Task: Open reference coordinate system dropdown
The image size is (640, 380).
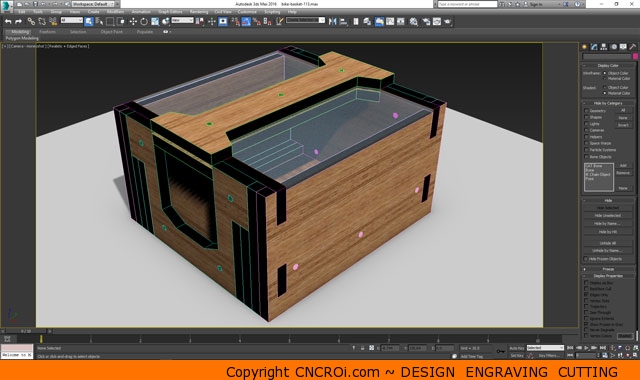Action: pos(182,20)
